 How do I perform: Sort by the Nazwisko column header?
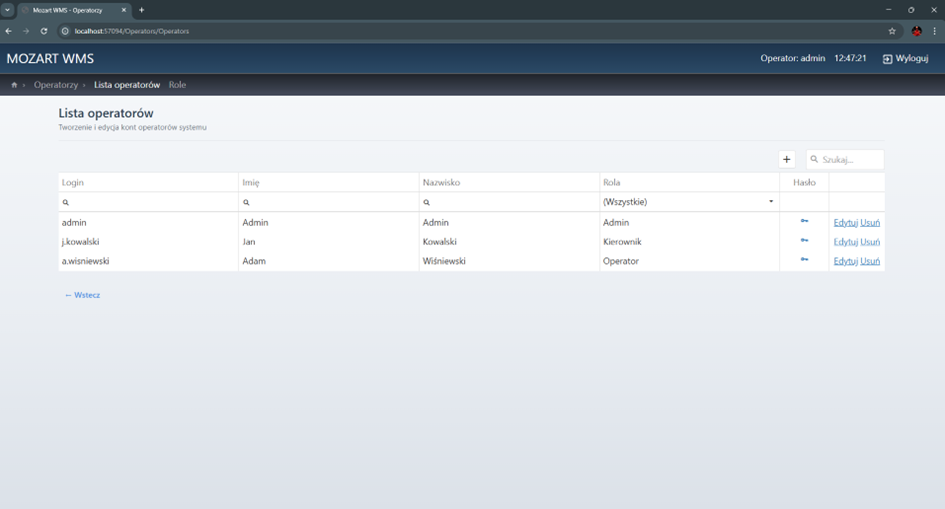pos(441,183)
